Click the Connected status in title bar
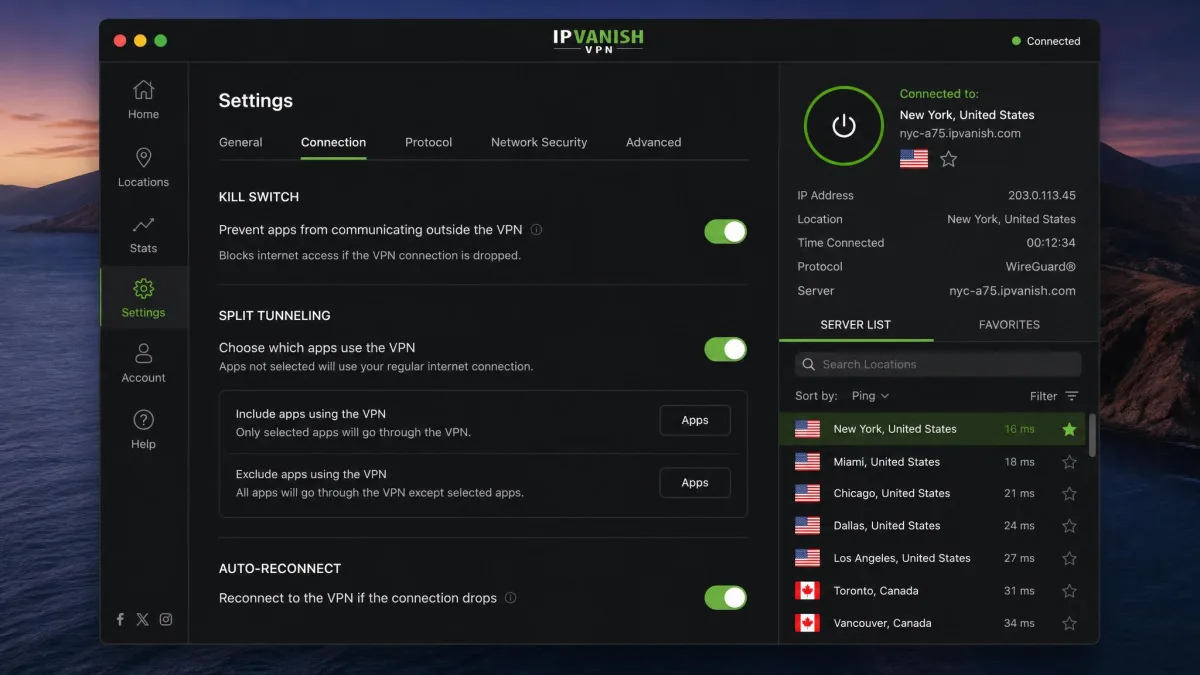Viewport: 1200px width, 675px height. (x=1046, y=41)
